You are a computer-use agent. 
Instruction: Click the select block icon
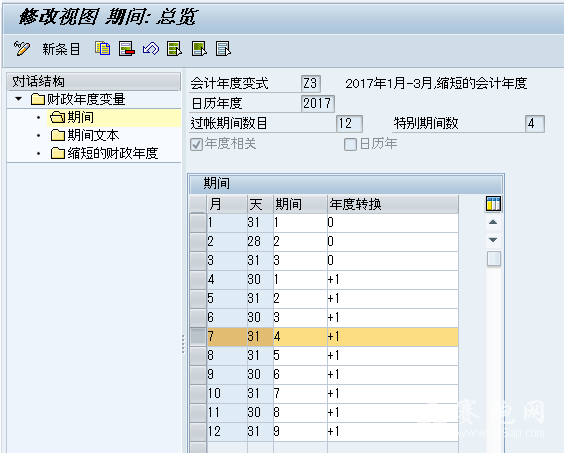pyautogui.click(x=199, y=49)
